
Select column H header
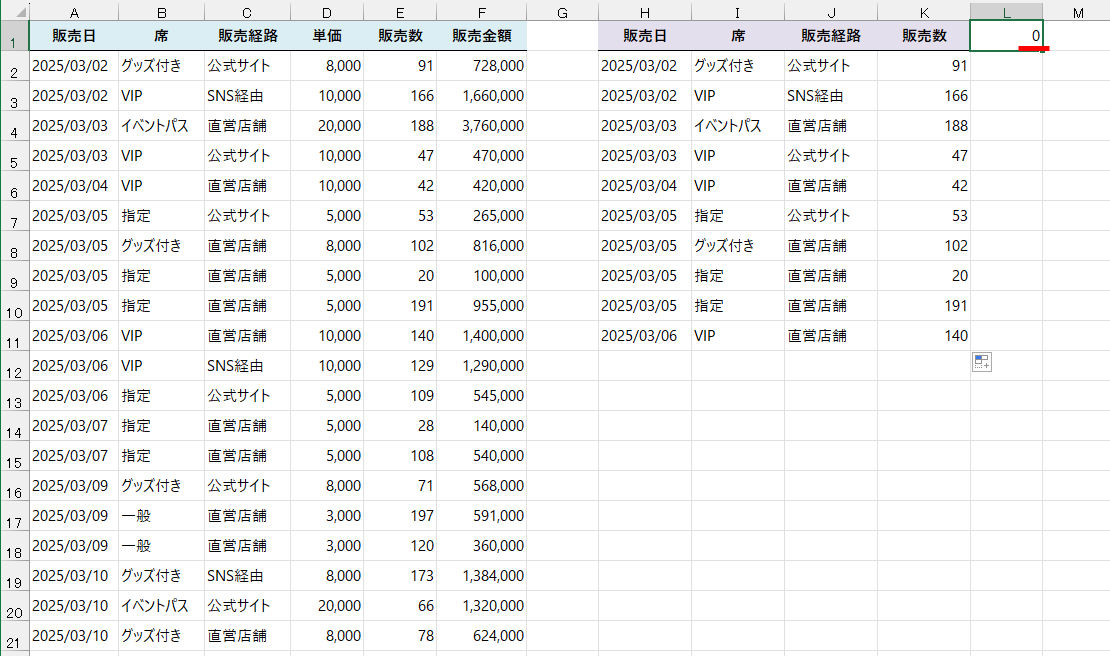(645, 12)
